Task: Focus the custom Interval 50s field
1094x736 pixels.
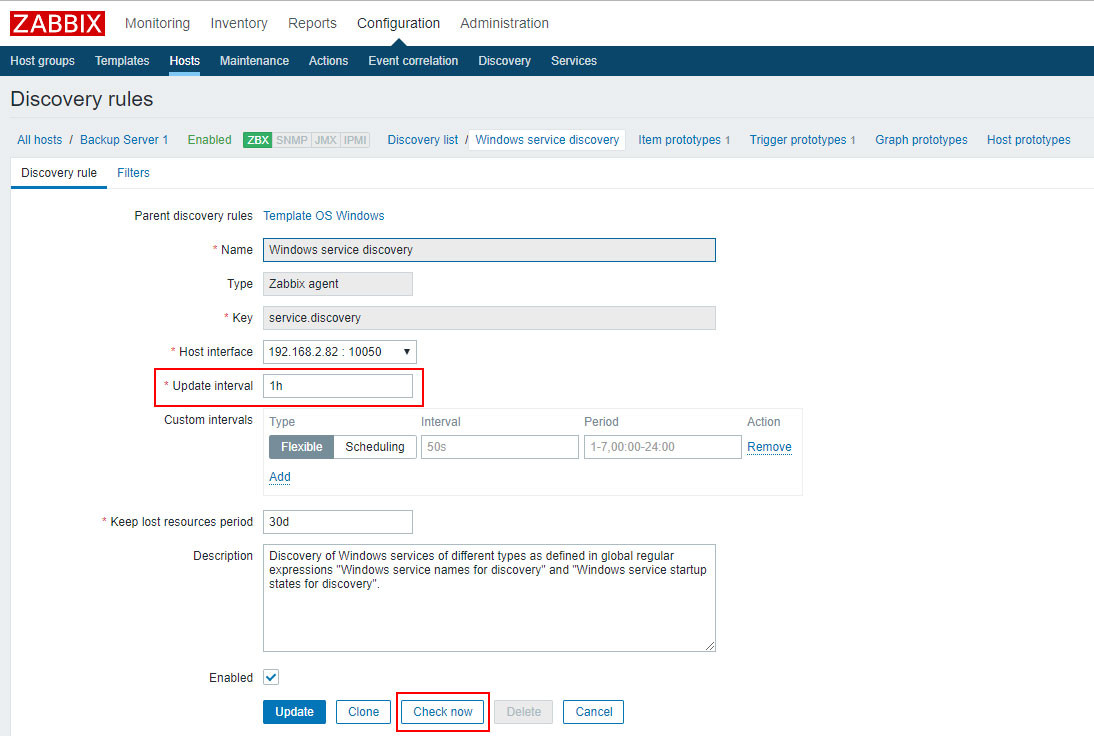Action: click(500, 446)
